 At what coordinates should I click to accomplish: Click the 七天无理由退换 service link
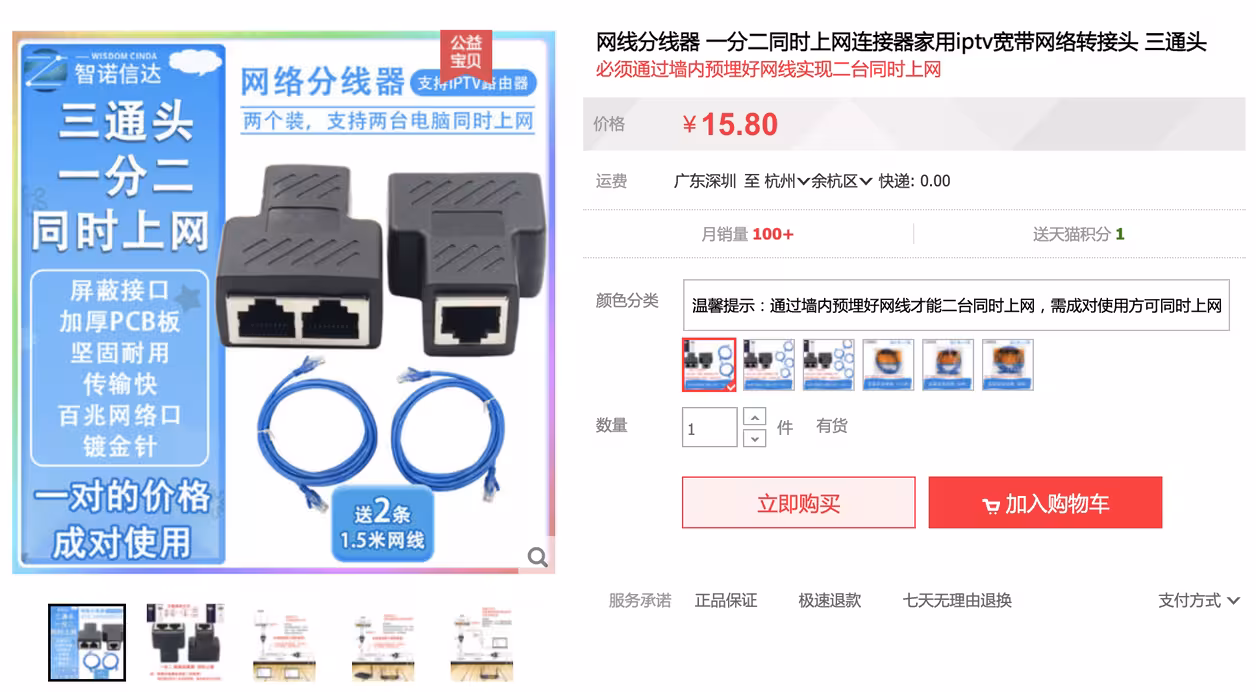(x=957, y=600)
